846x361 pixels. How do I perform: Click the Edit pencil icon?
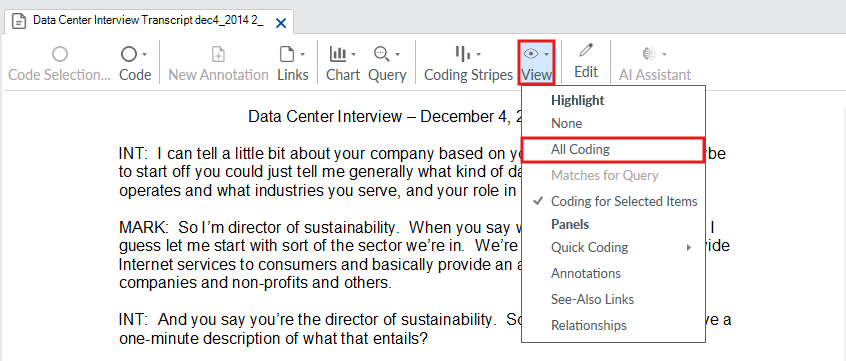click(586, 51)
